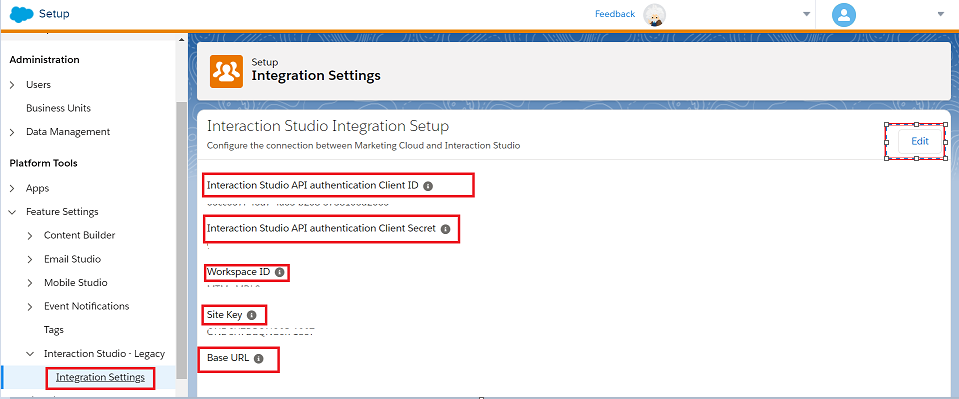The width and height of the screenshot is (959, 399).
Task: Expand the Apps tree node
Action: (x=12, y=188)
